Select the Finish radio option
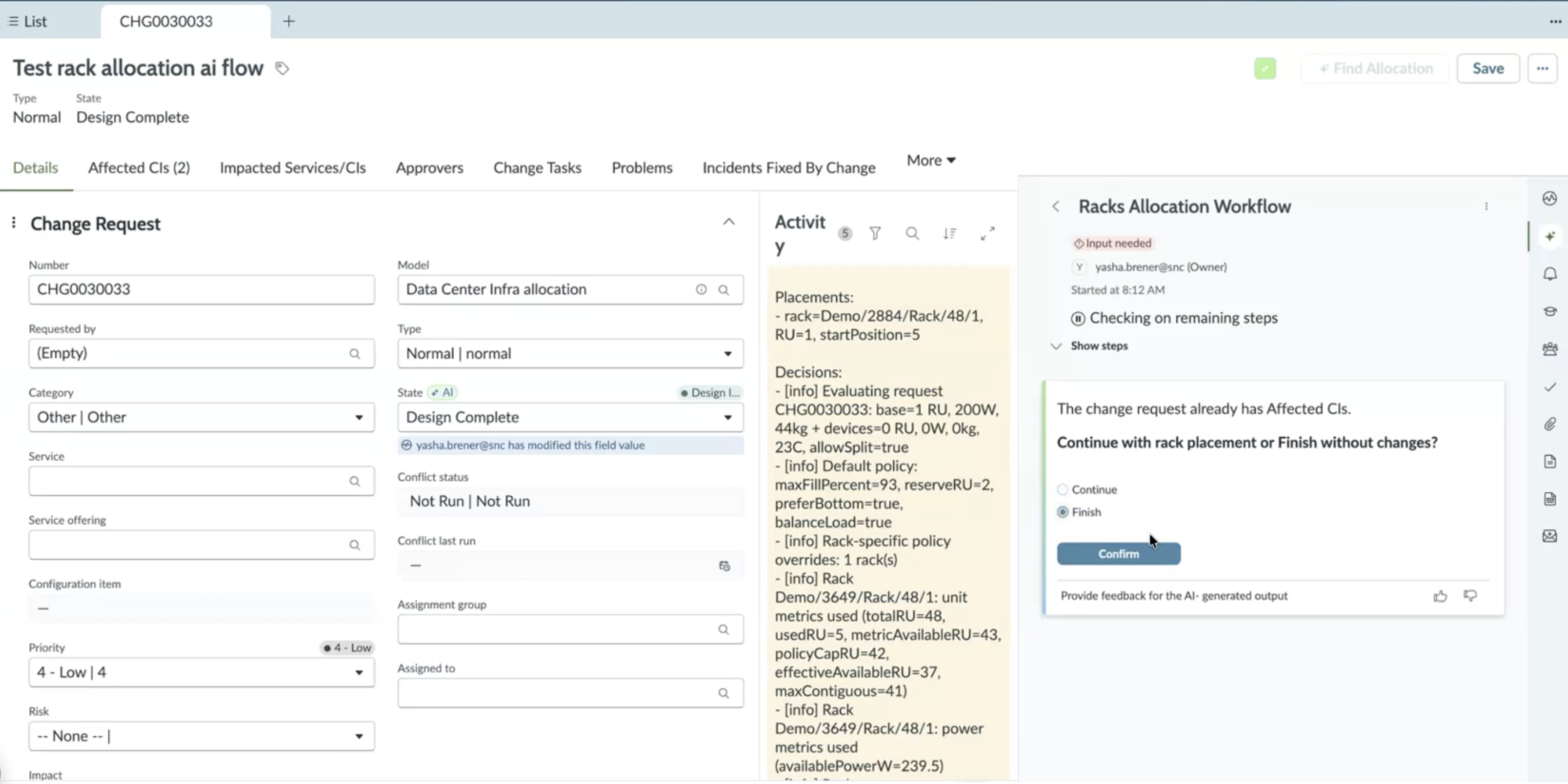 pyautogui.click(x=1062, y=512)
